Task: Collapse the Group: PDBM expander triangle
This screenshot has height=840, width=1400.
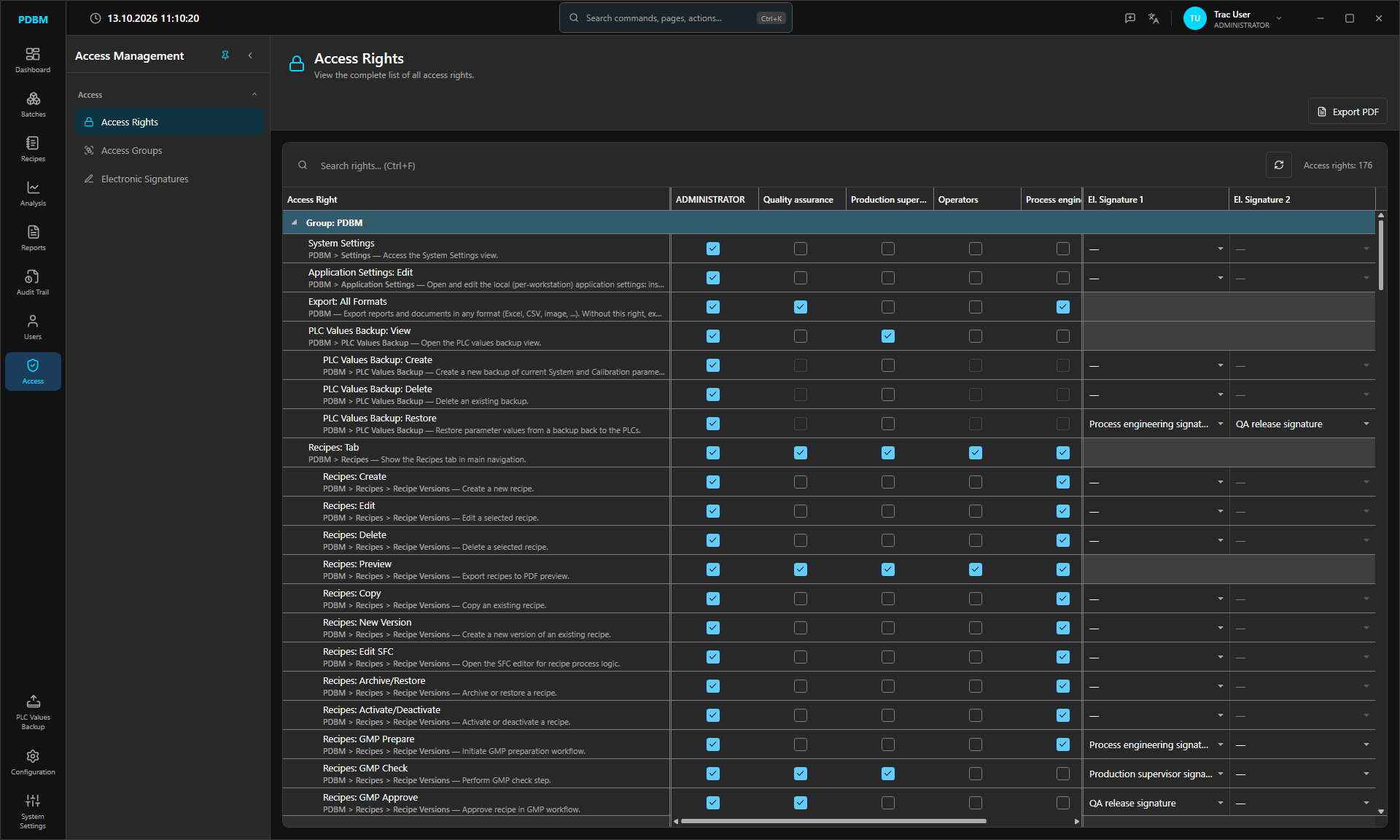Action: (x=295, y=222)
